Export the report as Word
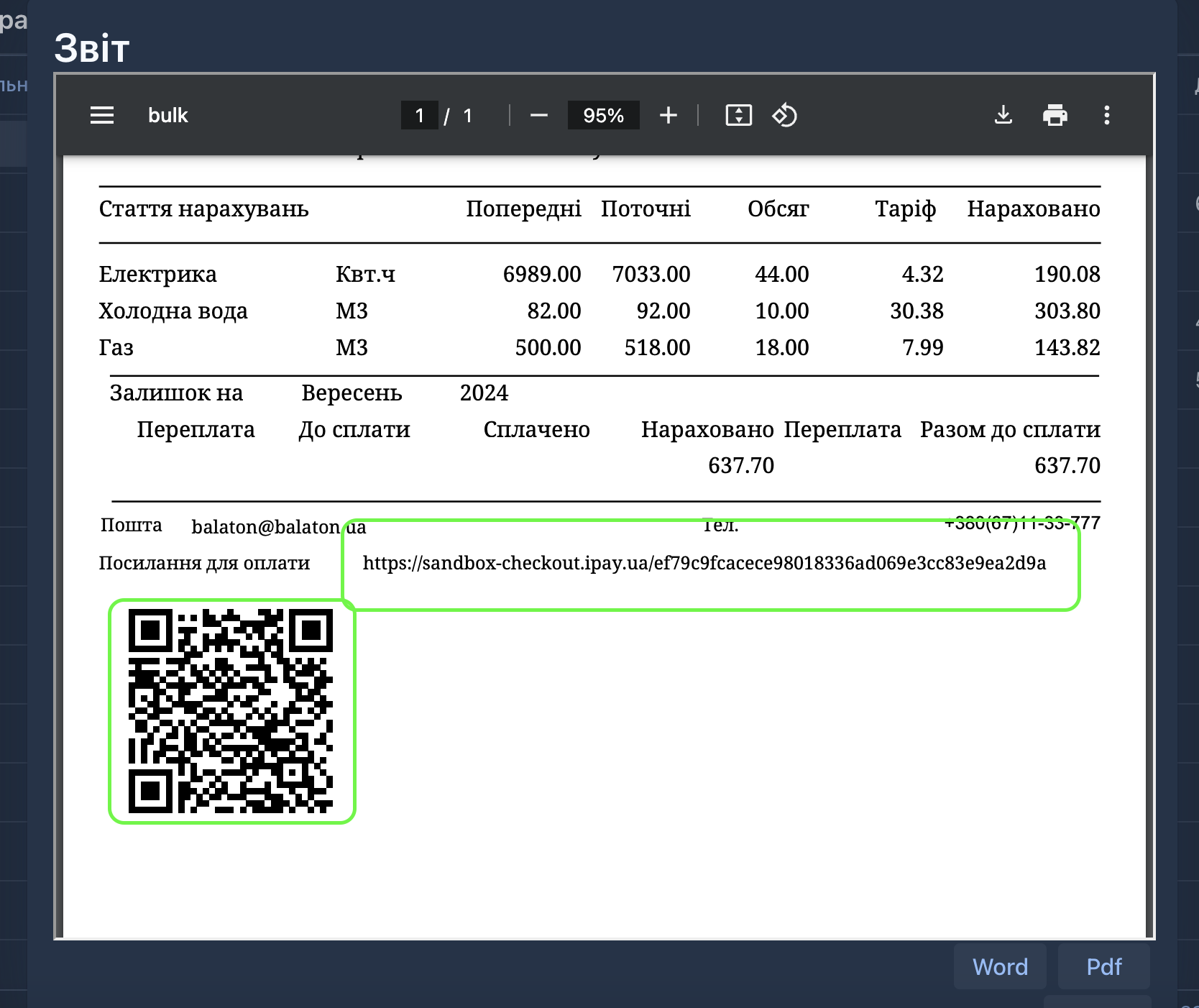Viewport: 1199px width, 1008px height. [x=1000, y=967]
